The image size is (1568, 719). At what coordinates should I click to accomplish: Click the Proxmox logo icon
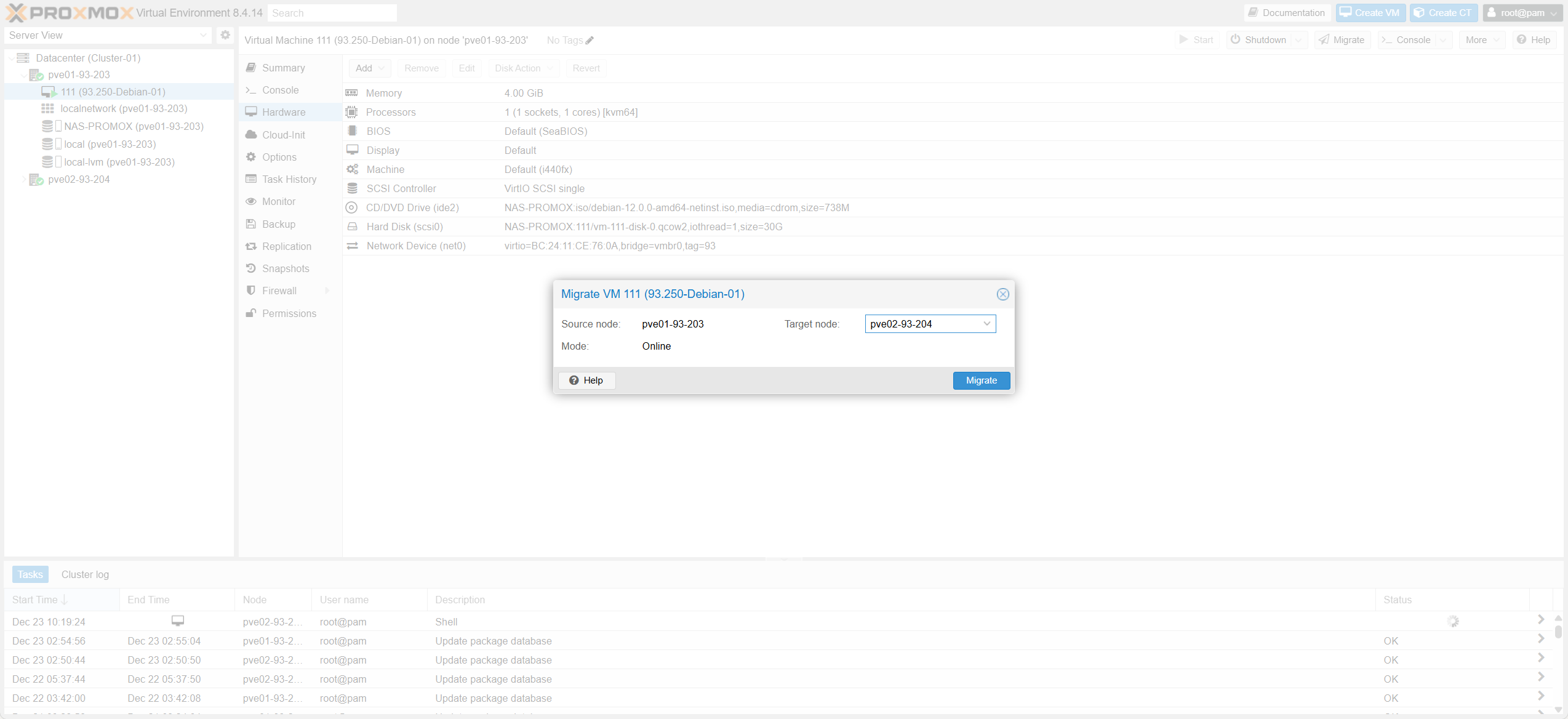15,12
